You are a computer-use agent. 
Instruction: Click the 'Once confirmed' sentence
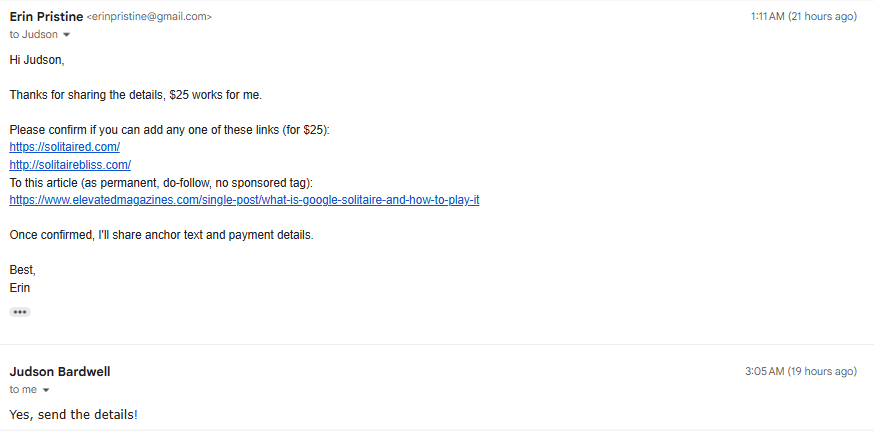(x=162, y=235)
